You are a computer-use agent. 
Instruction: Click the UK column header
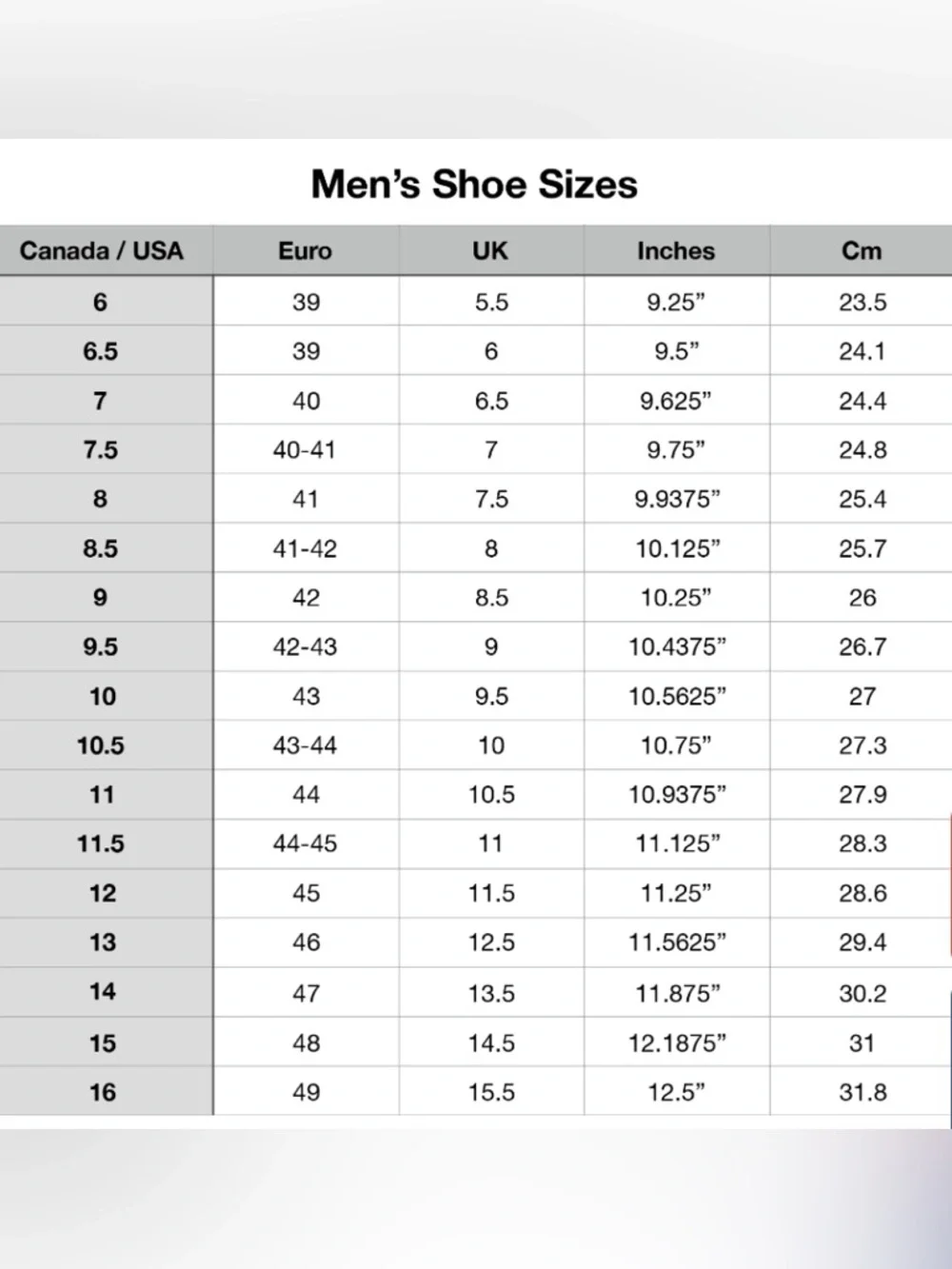click(x=490, y=250)
